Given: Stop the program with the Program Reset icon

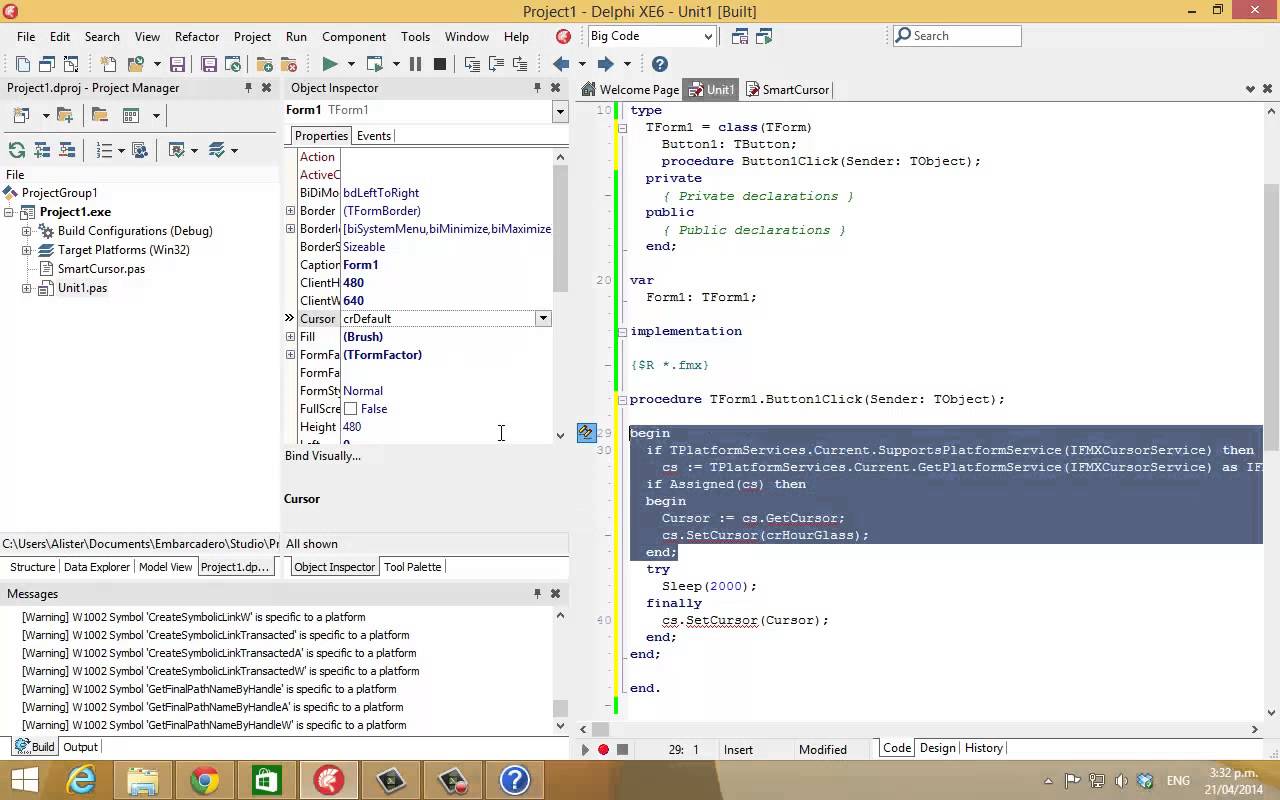Looking at the screenshot, I should [x=439, y=63].
